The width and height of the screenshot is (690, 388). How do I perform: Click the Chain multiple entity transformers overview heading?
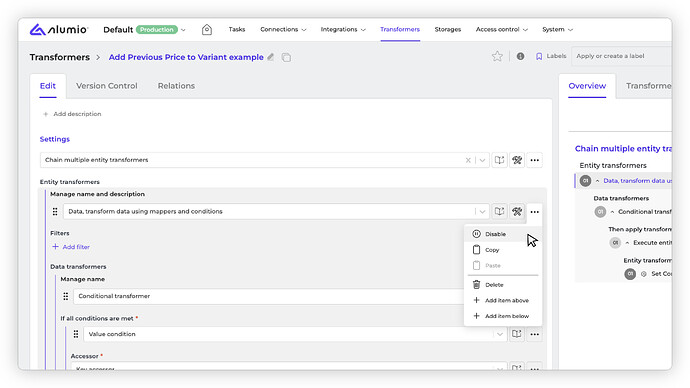tap(623, 149)
